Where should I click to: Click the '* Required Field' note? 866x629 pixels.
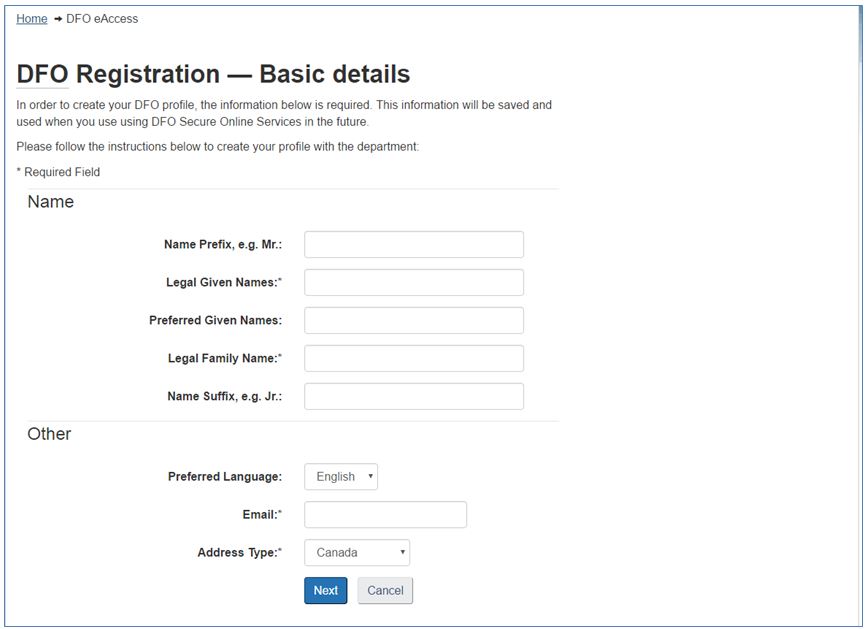point(58,172)
